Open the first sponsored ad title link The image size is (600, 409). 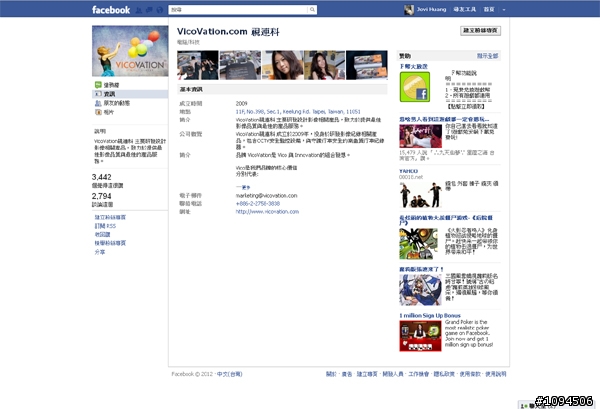[x=414, y=66]
